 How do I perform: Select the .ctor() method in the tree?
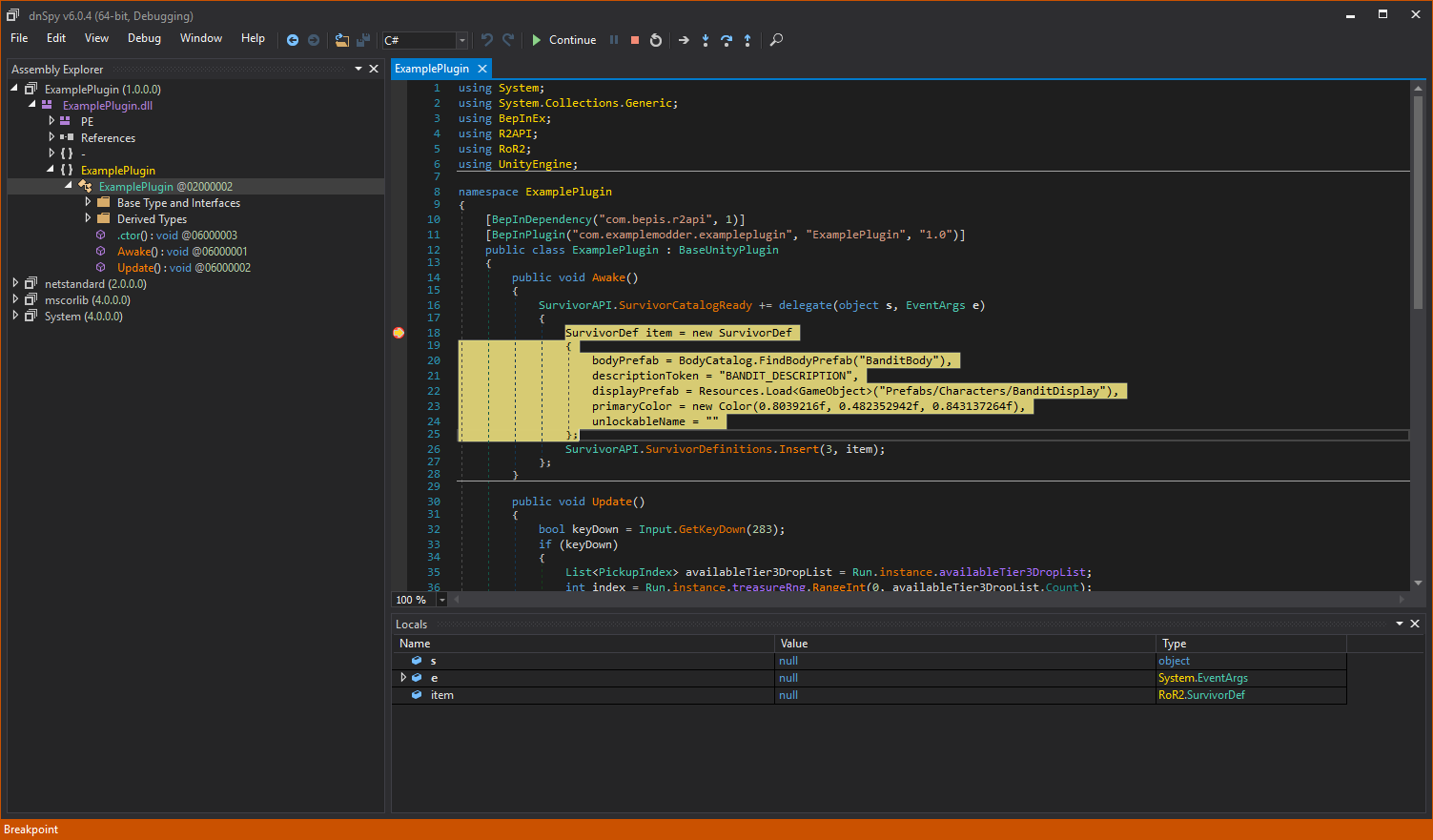pyautogui.click(x=177, y=236)
